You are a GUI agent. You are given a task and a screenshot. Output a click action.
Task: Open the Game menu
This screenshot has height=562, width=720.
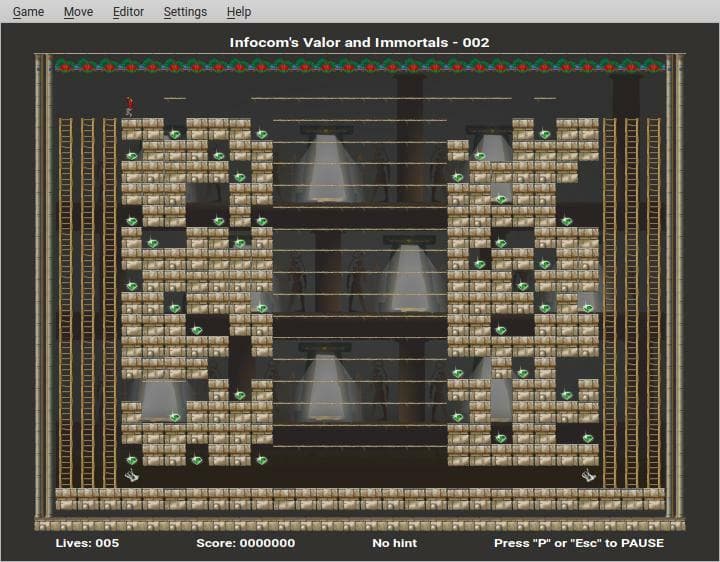[x=28, y=11]
